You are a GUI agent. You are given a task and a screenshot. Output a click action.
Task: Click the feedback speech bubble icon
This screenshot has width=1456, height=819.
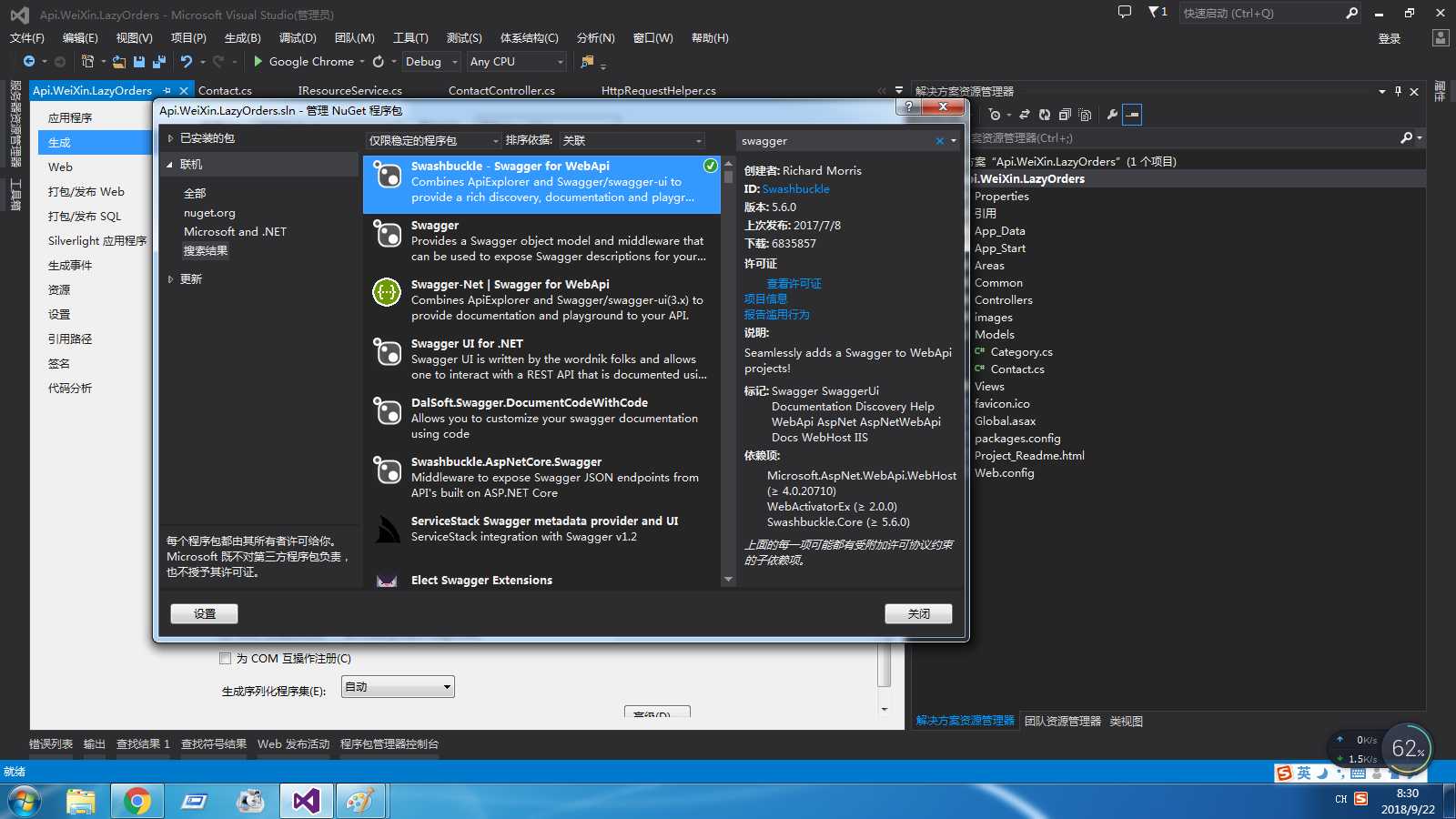pos(1125,12)
